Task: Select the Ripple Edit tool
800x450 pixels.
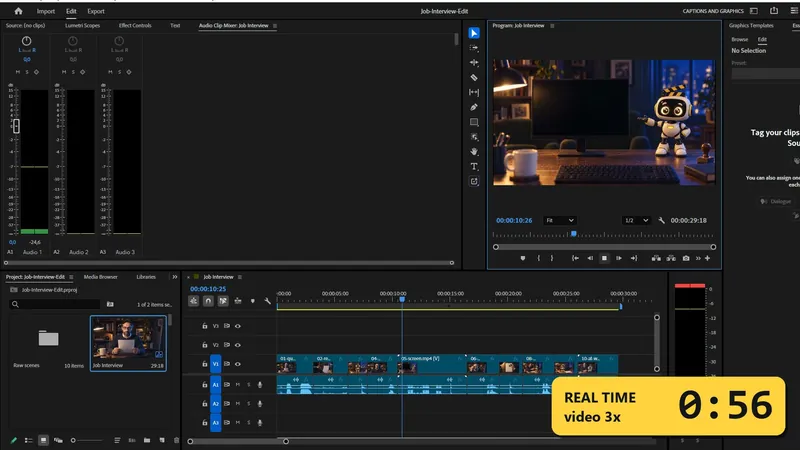Action: (x=474, y=63)
